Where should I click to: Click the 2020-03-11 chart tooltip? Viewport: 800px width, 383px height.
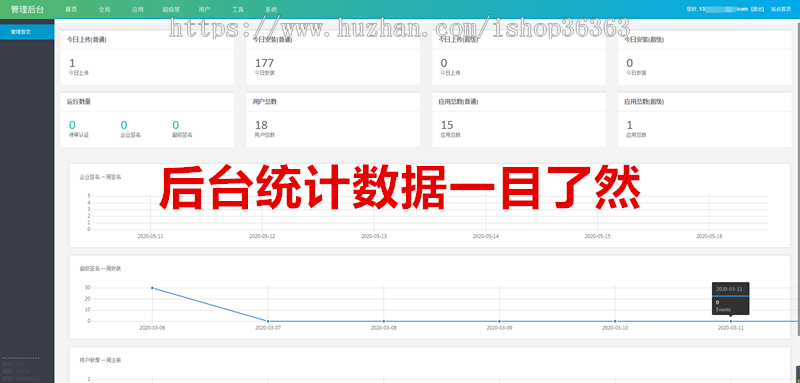click(x=731, y=298)
